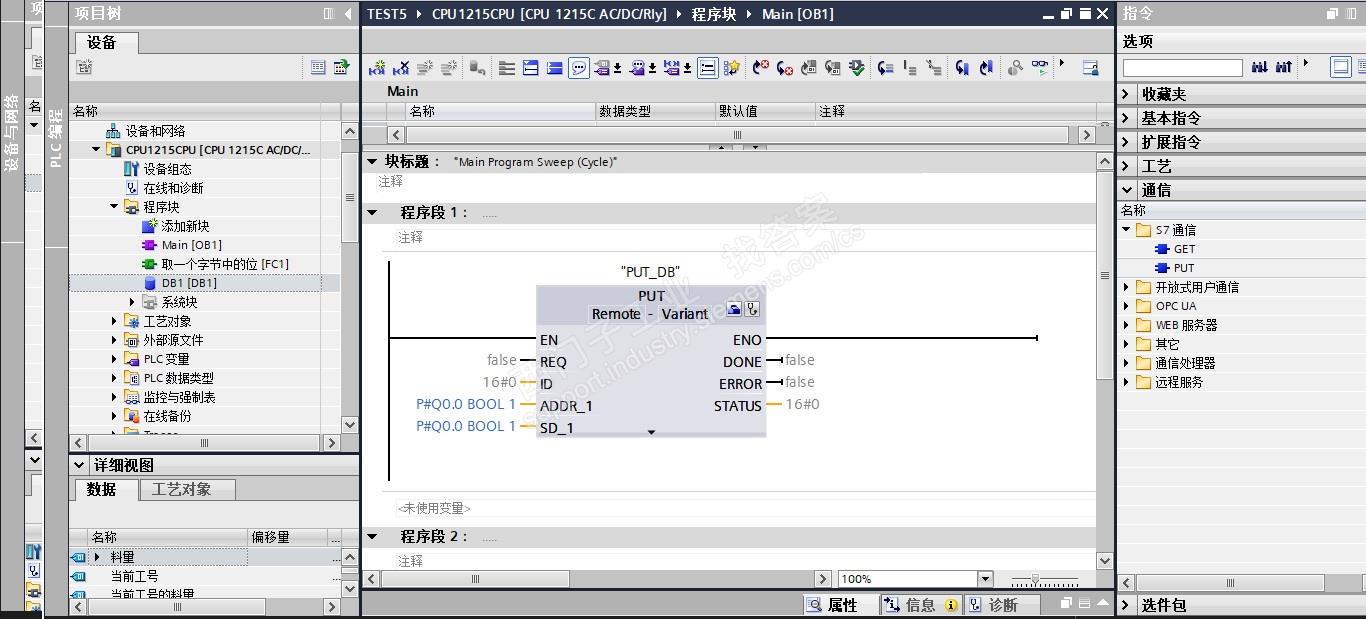The height and width of the screenshot is (619, 1366).
Task: Open the 工艺 instruction section
Action: [x=1241, y=166]
